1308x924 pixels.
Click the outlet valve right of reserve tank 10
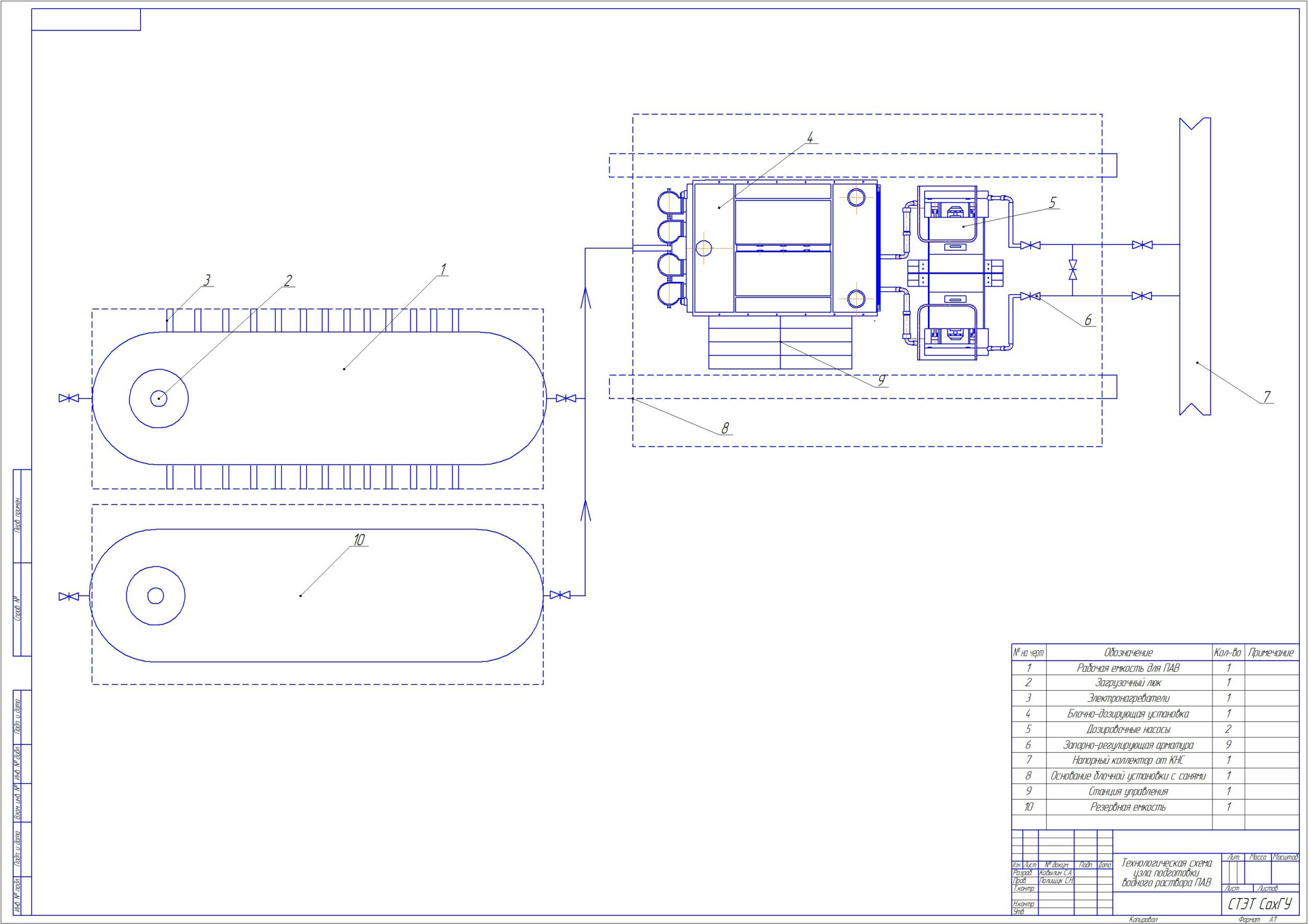pyautogui.click(x=560, y=595)
